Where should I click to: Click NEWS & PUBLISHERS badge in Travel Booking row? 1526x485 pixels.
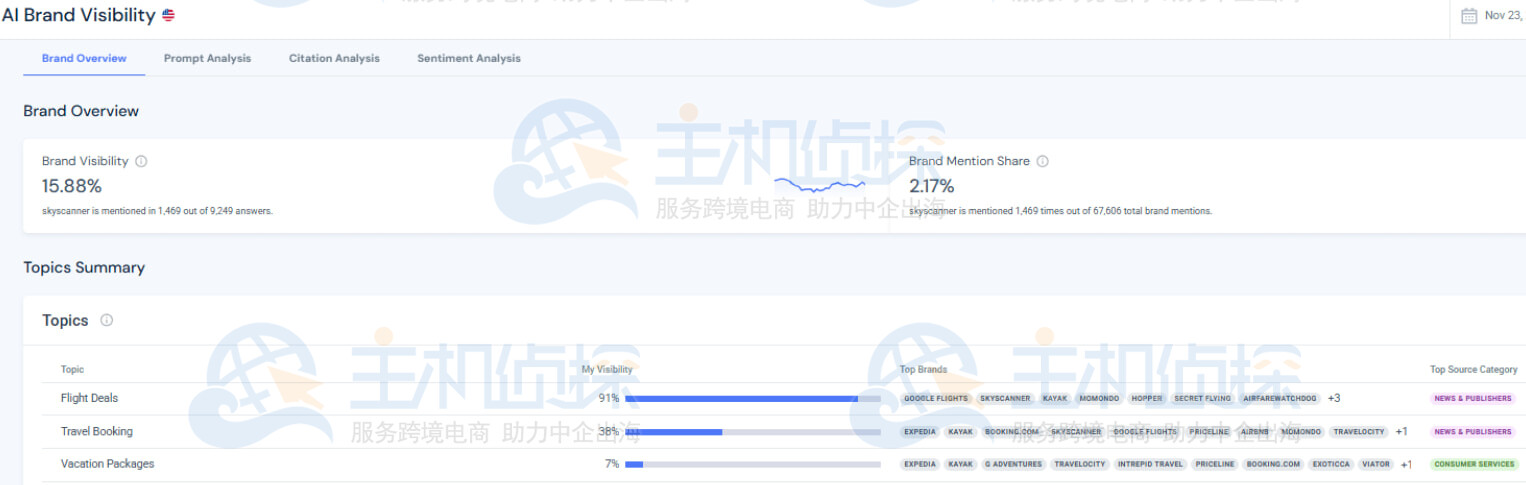(x=1473, y=432)
